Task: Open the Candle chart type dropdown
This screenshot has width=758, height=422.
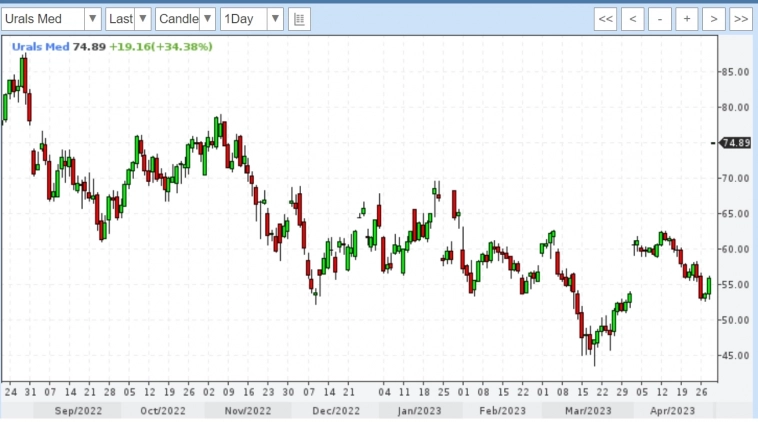Action: [206, 19]
